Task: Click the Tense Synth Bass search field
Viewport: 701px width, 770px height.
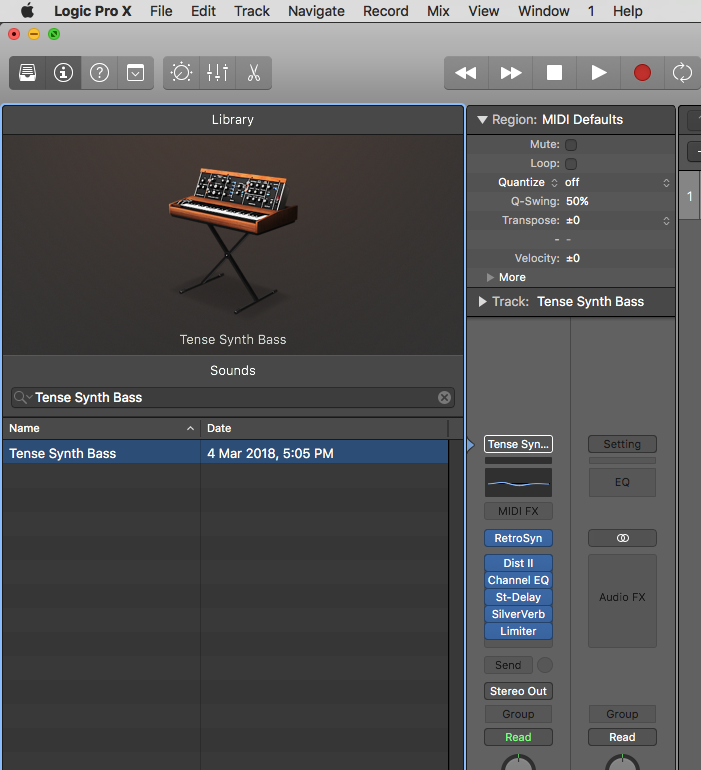Action: click(x=233, y=397)
